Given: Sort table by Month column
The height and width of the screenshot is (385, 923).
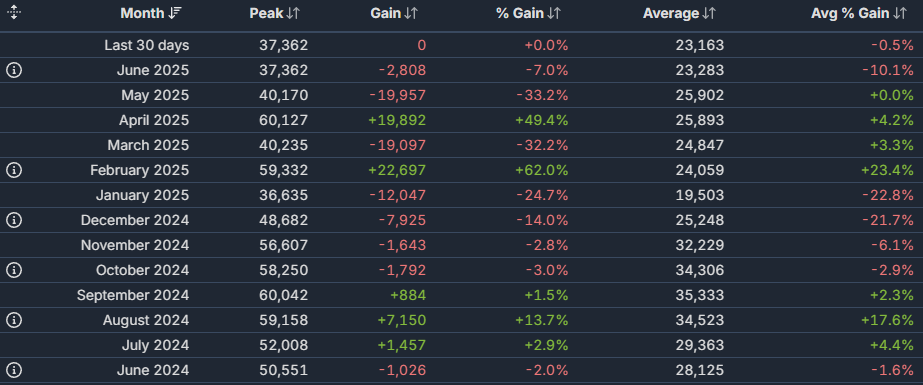Looking at the screenshot, I should coord(151,14).
